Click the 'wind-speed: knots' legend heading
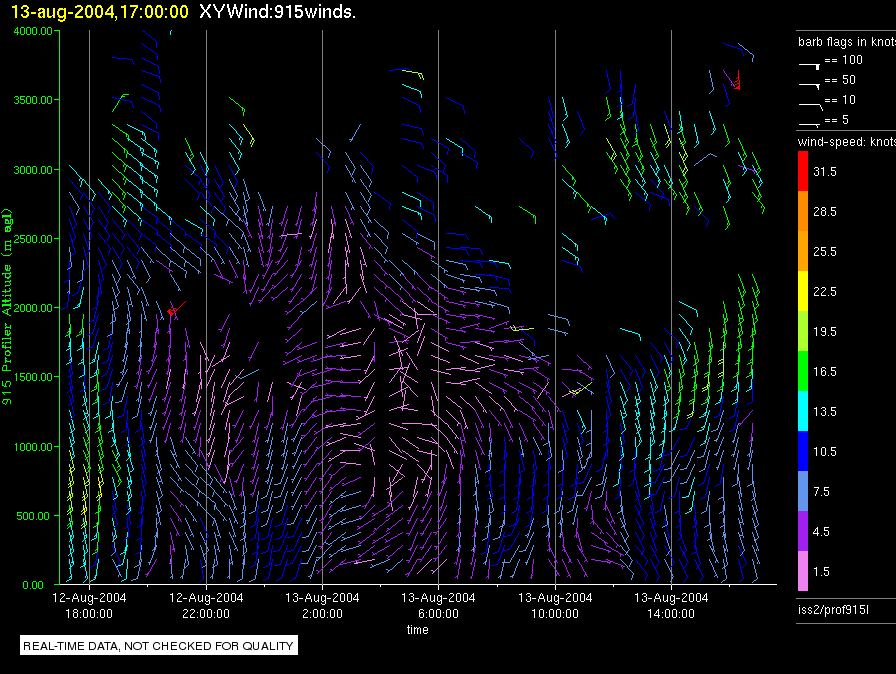896x674 pixels. [x=847, y=142]
